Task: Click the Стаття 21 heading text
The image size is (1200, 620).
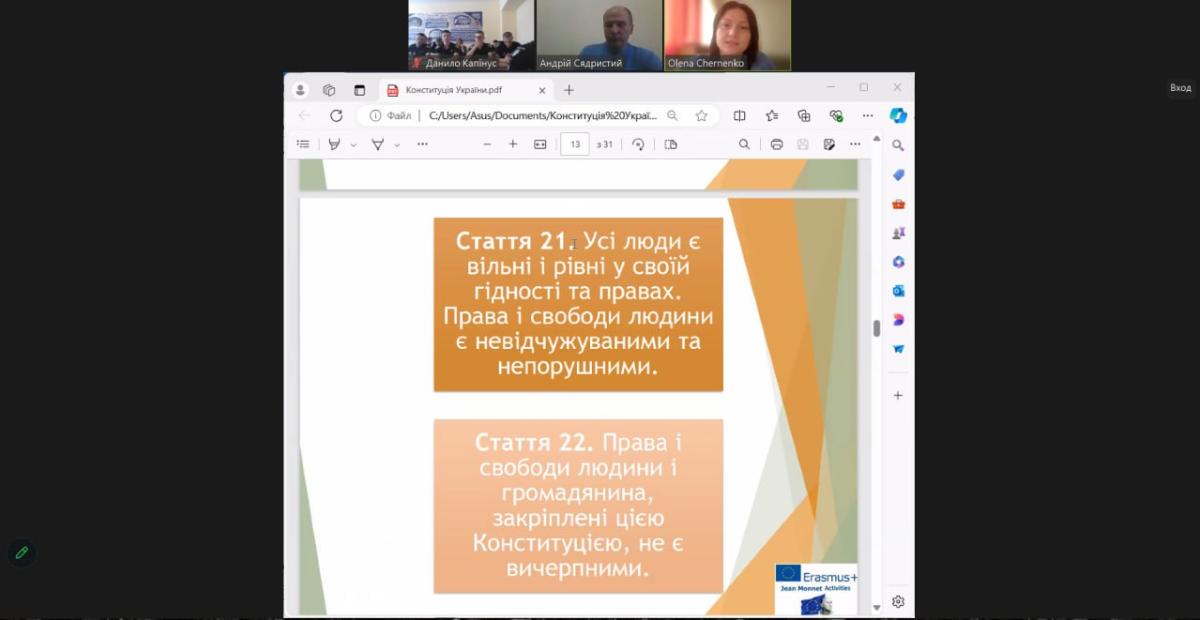Action: coord(514,241)
